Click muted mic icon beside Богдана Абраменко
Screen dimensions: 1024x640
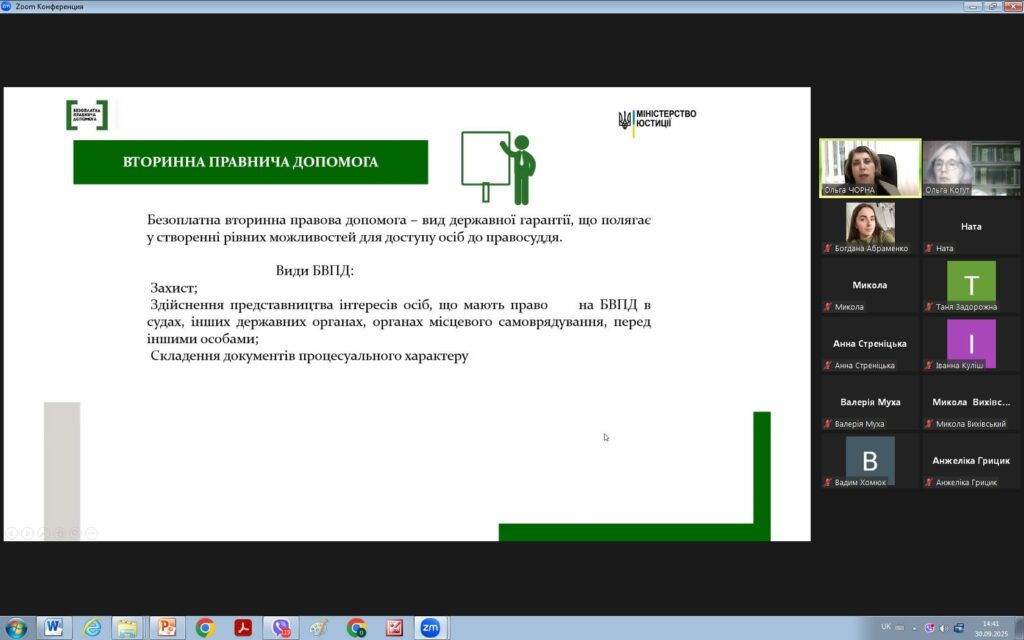(827, 248)
